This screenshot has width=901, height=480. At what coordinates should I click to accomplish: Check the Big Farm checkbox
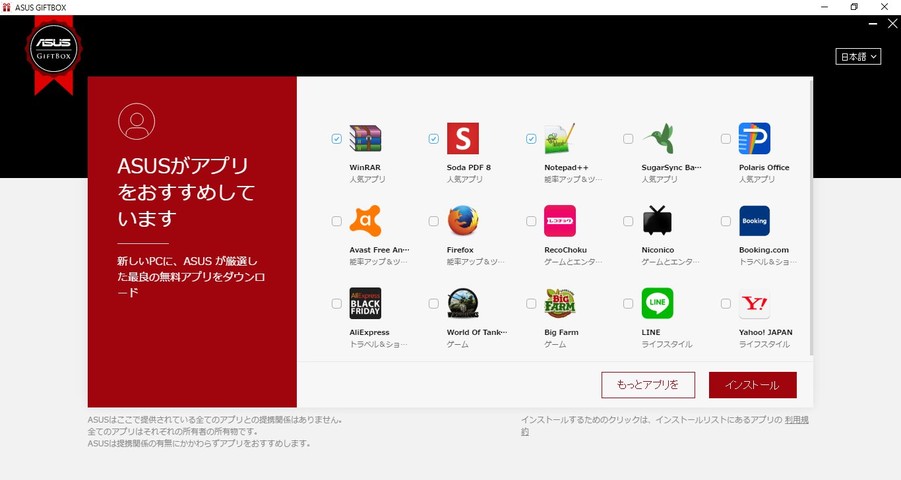click(531, 304)
